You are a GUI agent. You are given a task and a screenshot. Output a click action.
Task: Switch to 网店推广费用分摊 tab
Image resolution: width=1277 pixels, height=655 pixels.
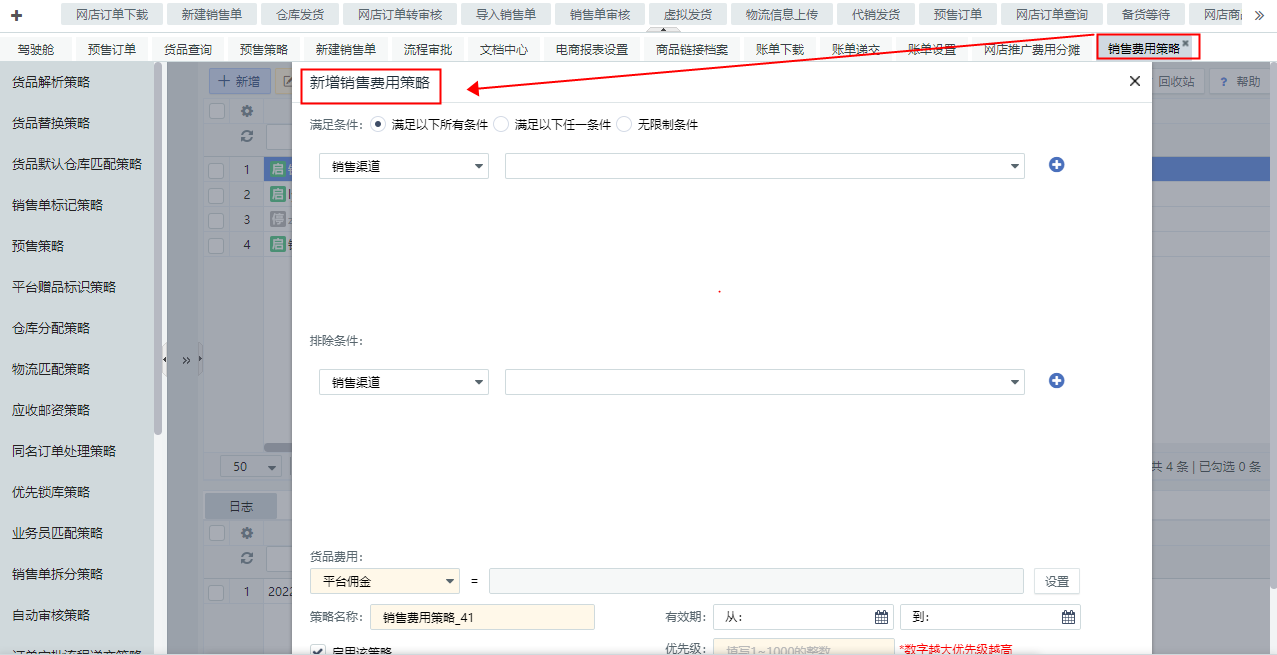[1031, 49]
